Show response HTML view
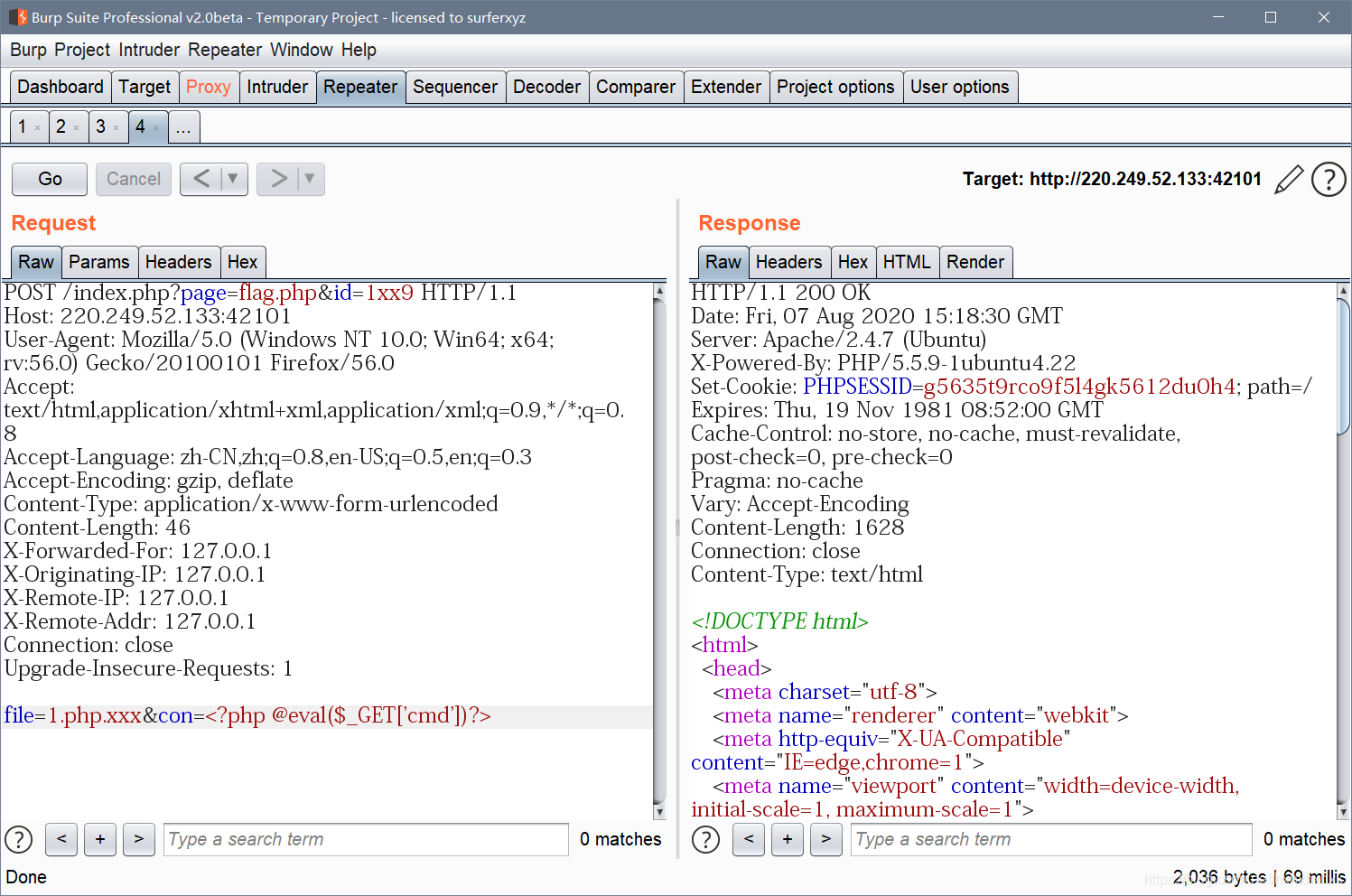Screen dimensions: 1352x896 click(x=907, y=262)
